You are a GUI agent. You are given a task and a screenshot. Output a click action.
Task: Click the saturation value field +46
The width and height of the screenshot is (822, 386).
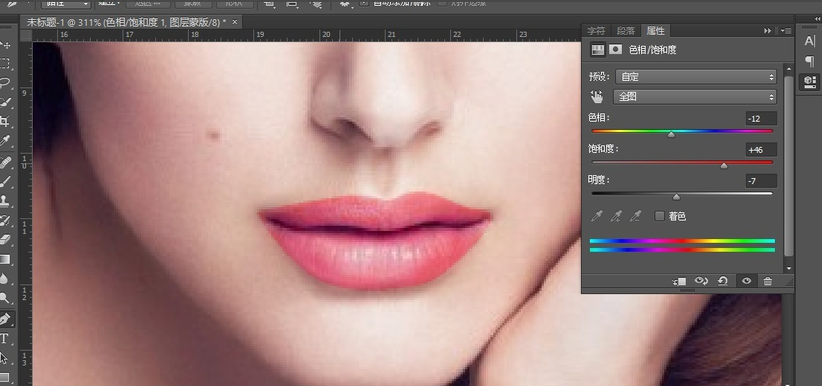coord(761,150)
